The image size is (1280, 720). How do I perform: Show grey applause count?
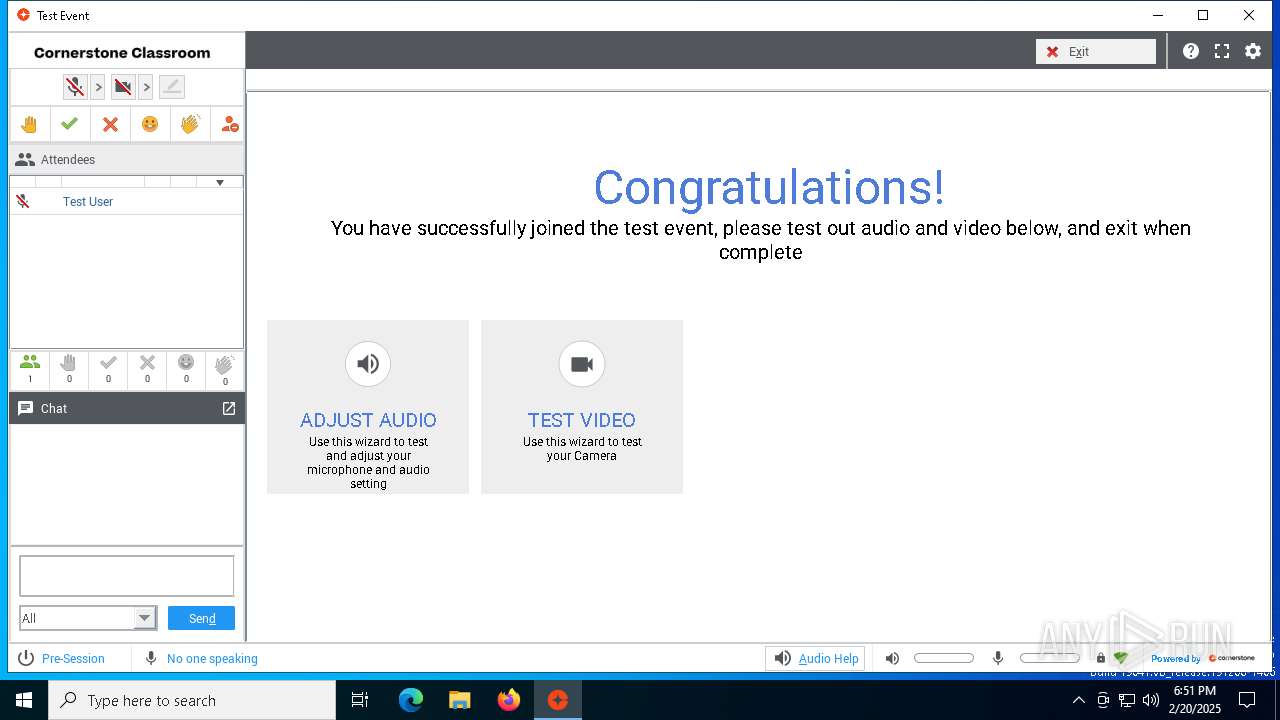click(x=225, y=368)
